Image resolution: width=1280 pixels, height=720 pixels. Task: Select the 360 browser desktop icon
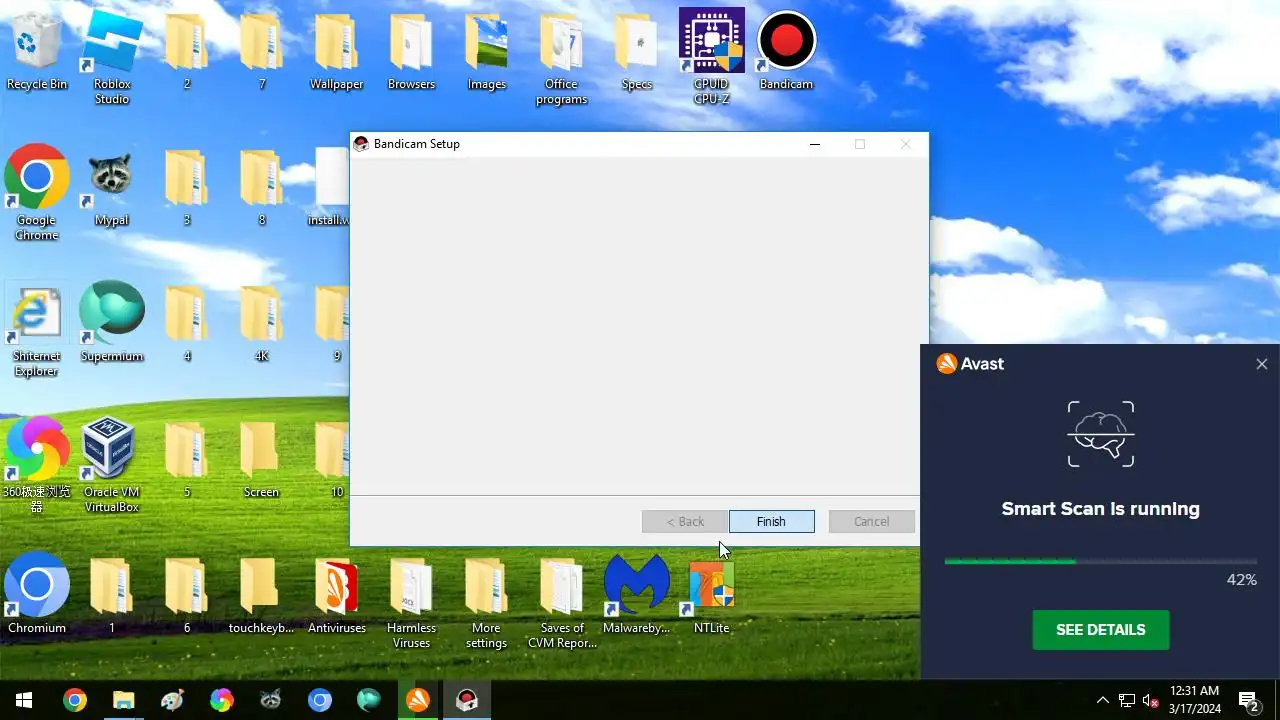pyautogui.click(x=37, y=465)
